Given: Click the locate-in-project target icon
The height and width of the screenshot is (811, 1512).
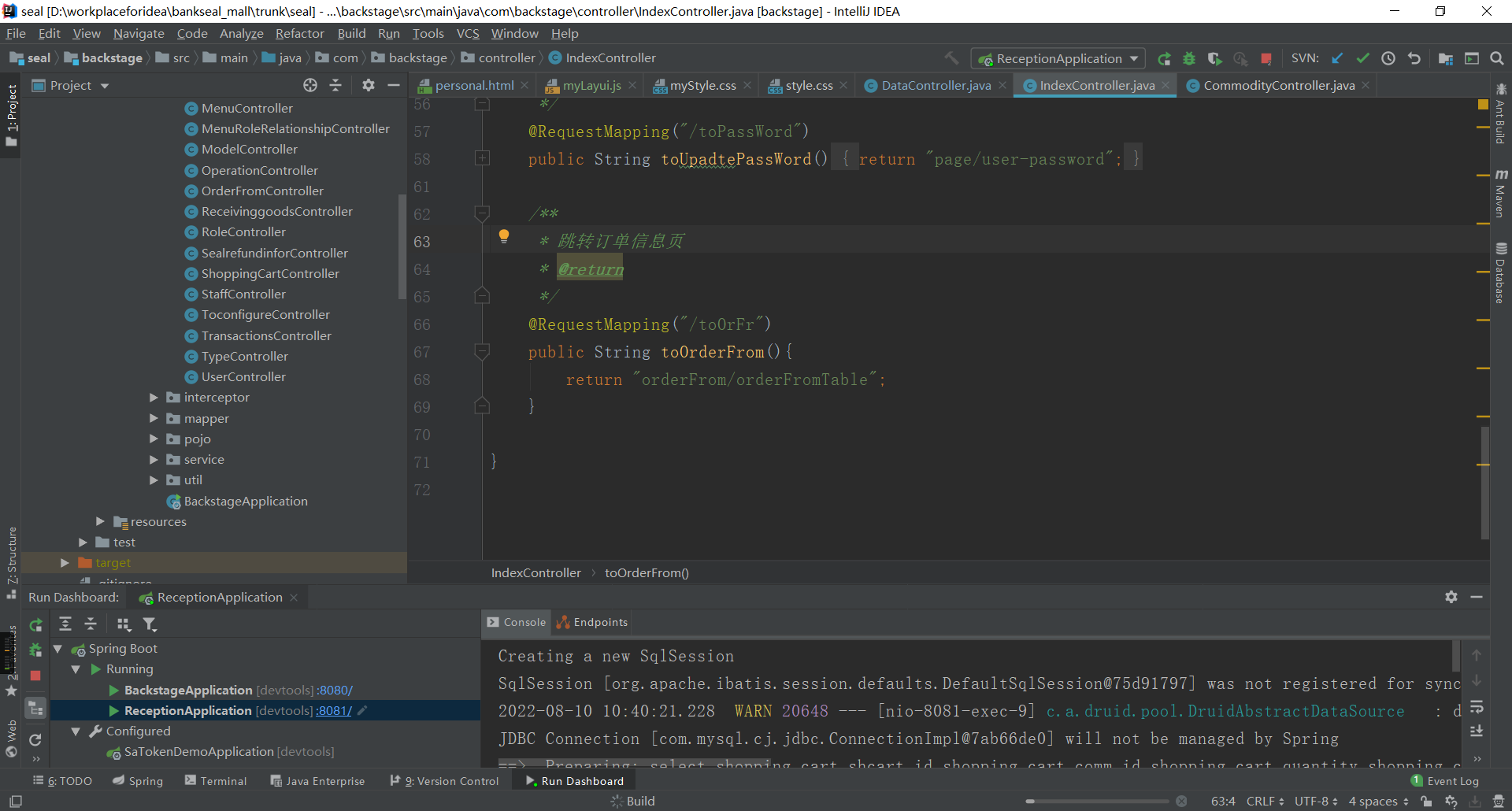Looking at the screenshot, I should [x=310, y=85].
